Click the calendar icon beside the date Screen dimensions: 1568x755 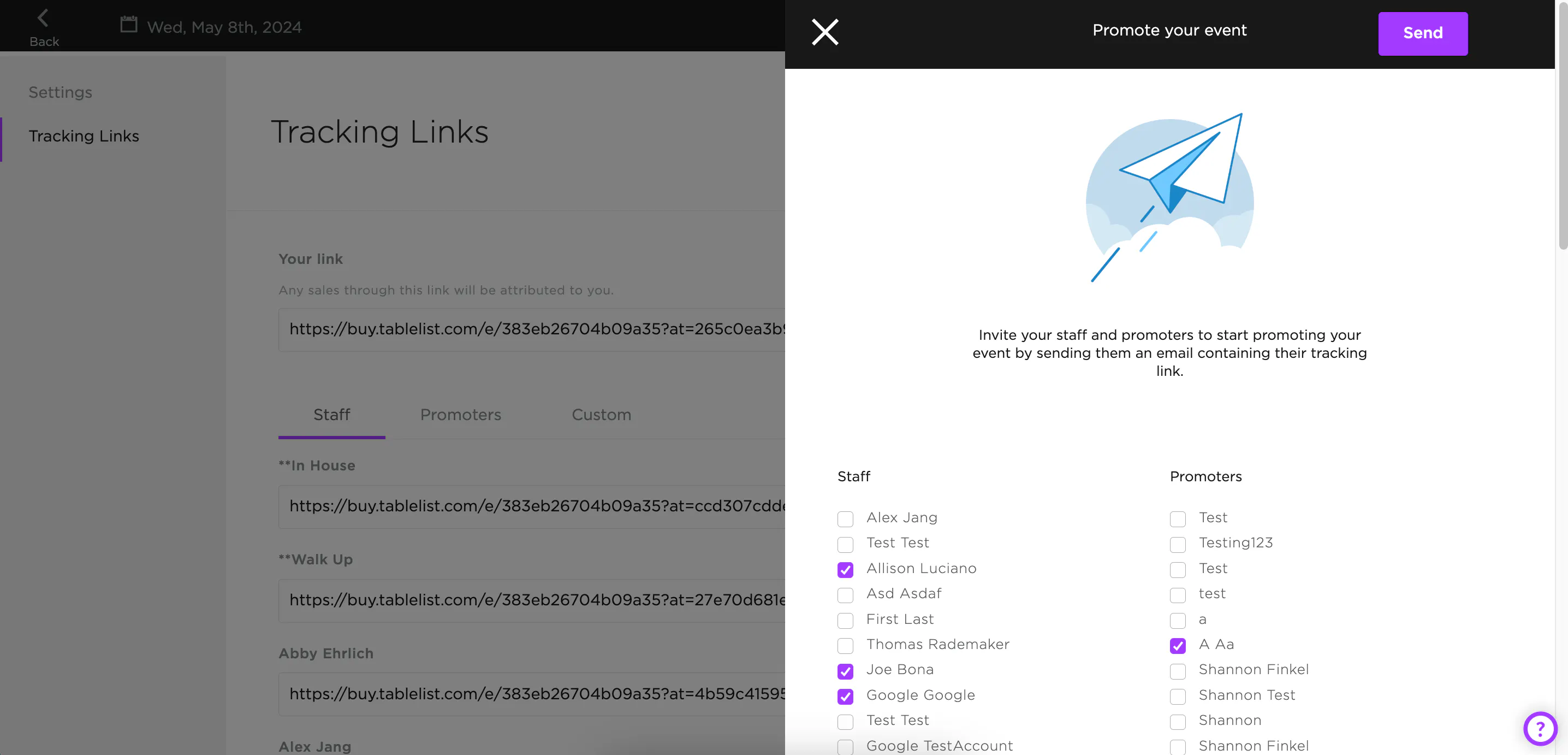pos(128,25)
